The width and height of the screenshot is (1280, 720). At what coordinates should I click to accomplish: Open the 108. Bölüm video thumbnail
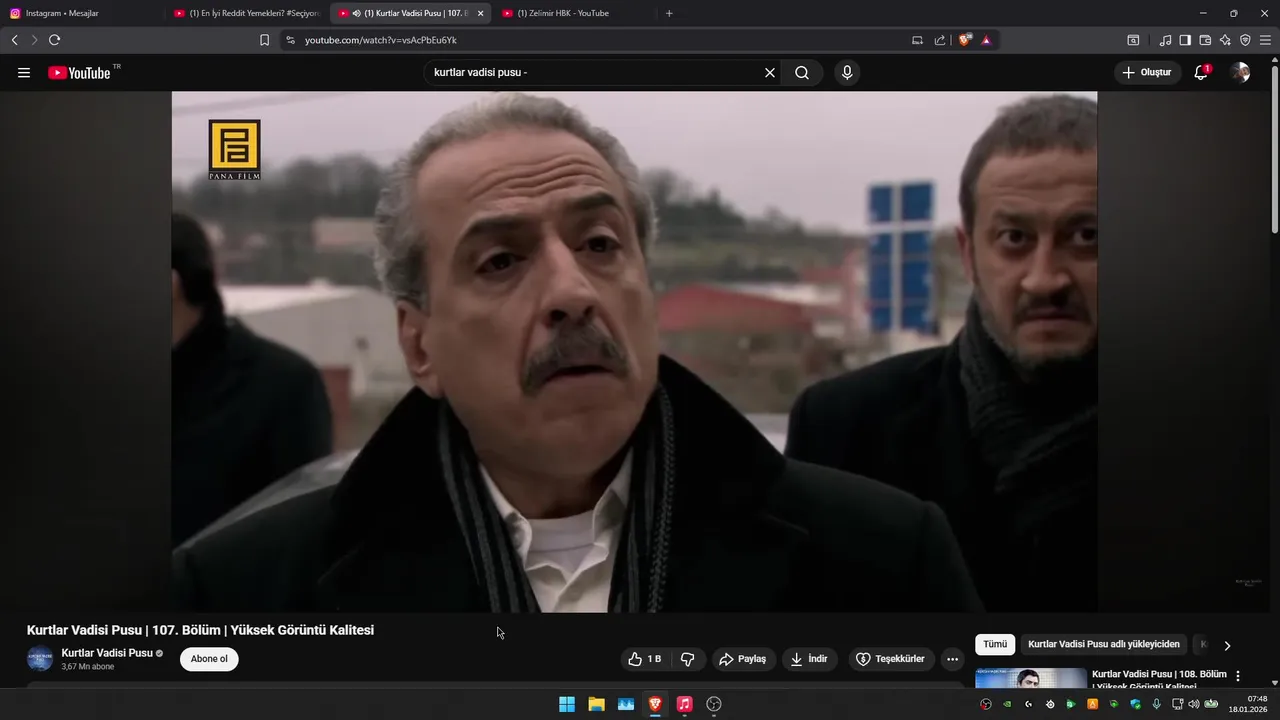[1031, 679]
